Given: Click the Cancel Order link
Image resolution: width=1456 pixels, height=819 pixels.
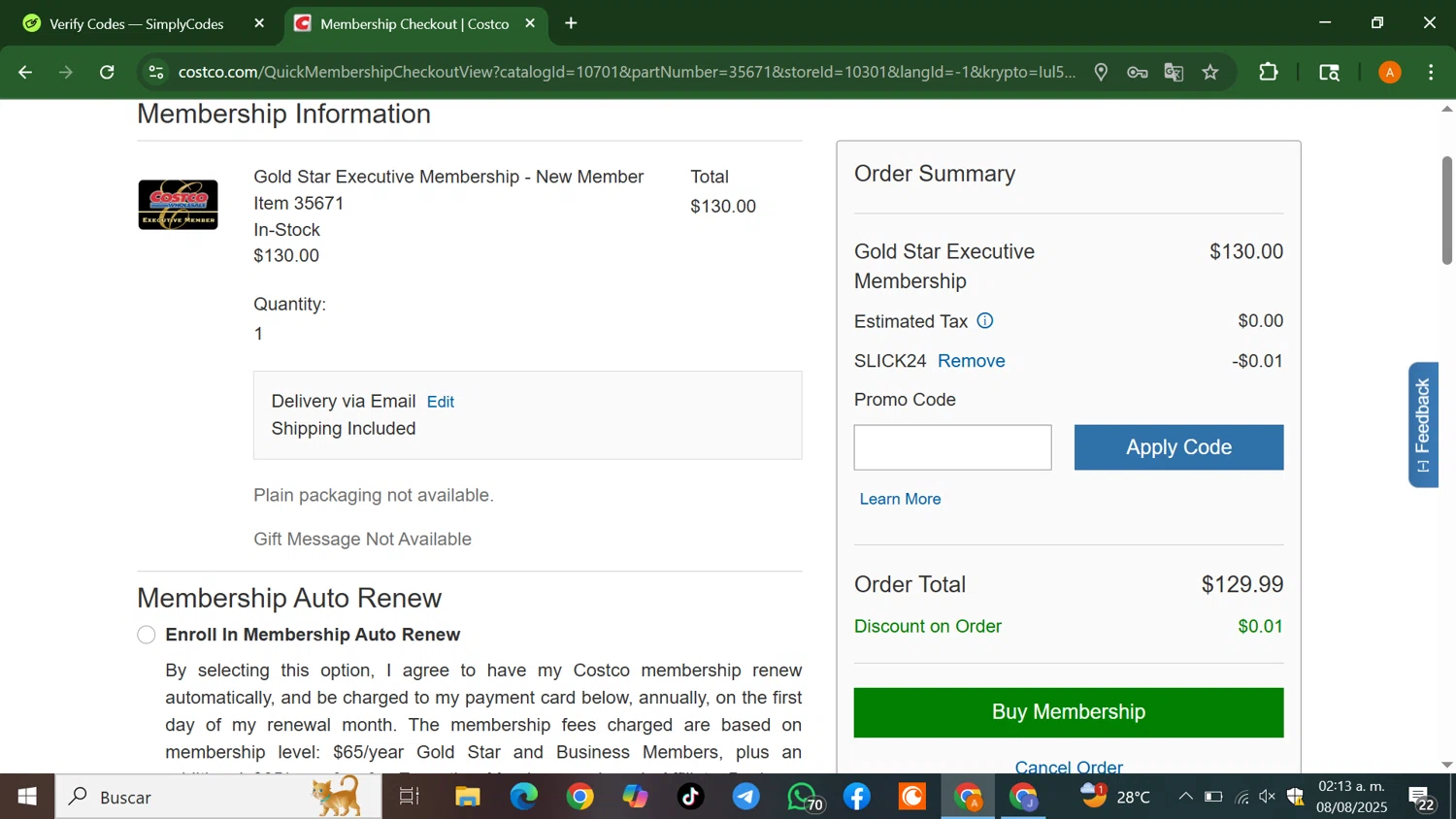Looking at the screenshot, I should click(x=1069, y=766).
